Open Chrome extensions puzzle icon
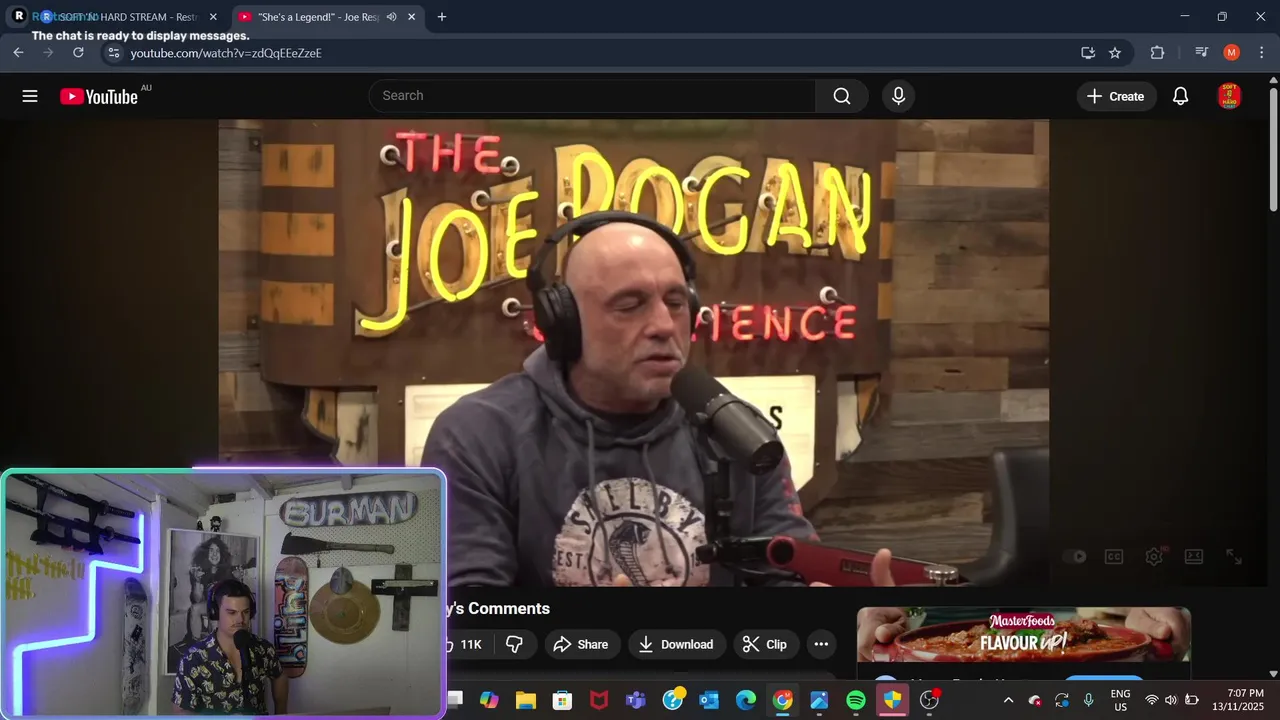The height and width of the screenshot is (720, 1280). point(1158,53)
